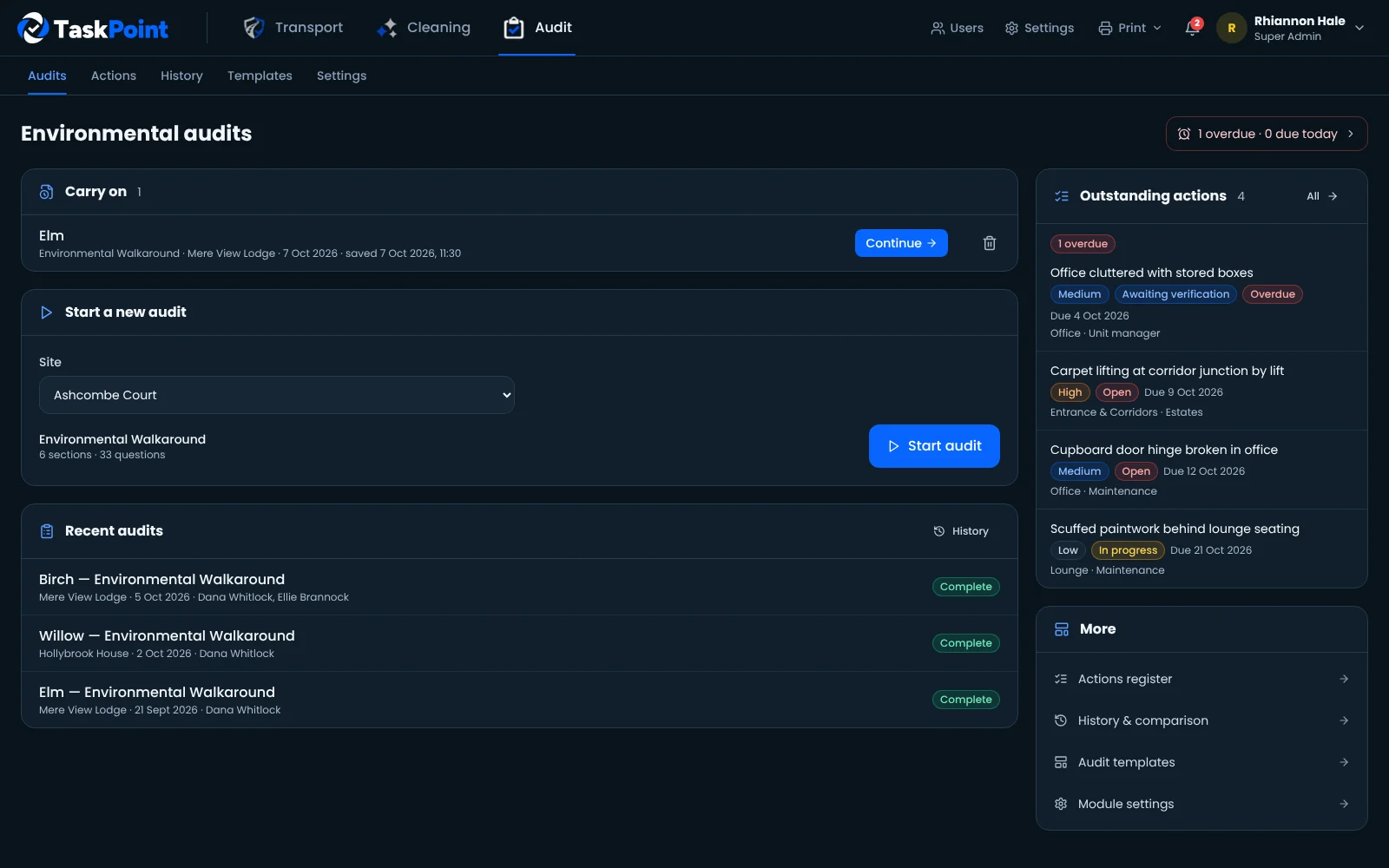Open the overdue and due today summary

click(x=1267, y=134)
